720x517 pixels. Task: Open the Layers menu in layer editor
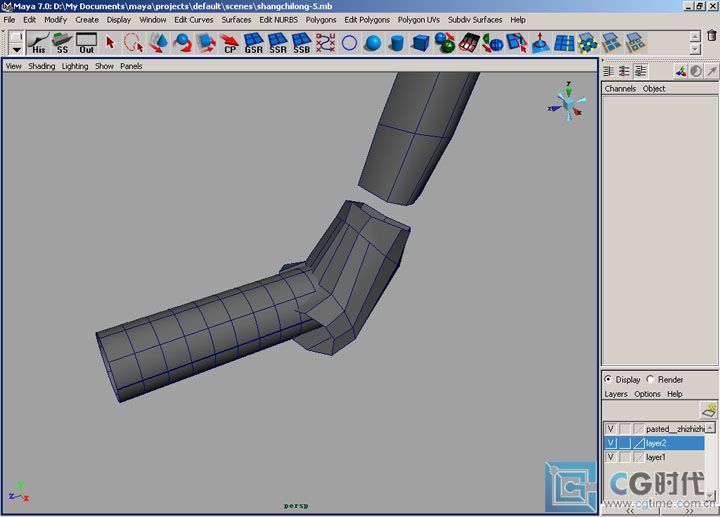pyautogui.click(x=615, y=394)
